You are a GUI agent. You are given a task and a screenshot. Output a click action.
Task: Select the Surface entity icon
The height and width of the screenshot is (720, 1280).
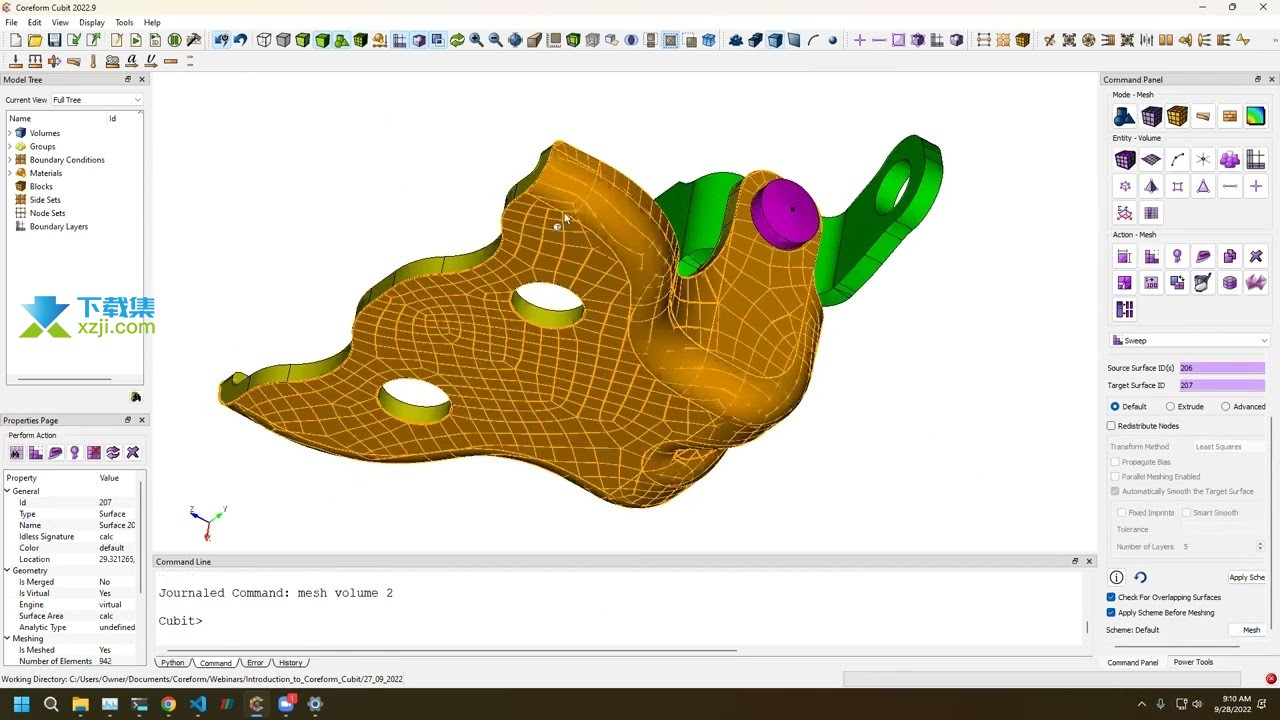click(x=1151, y=160)
